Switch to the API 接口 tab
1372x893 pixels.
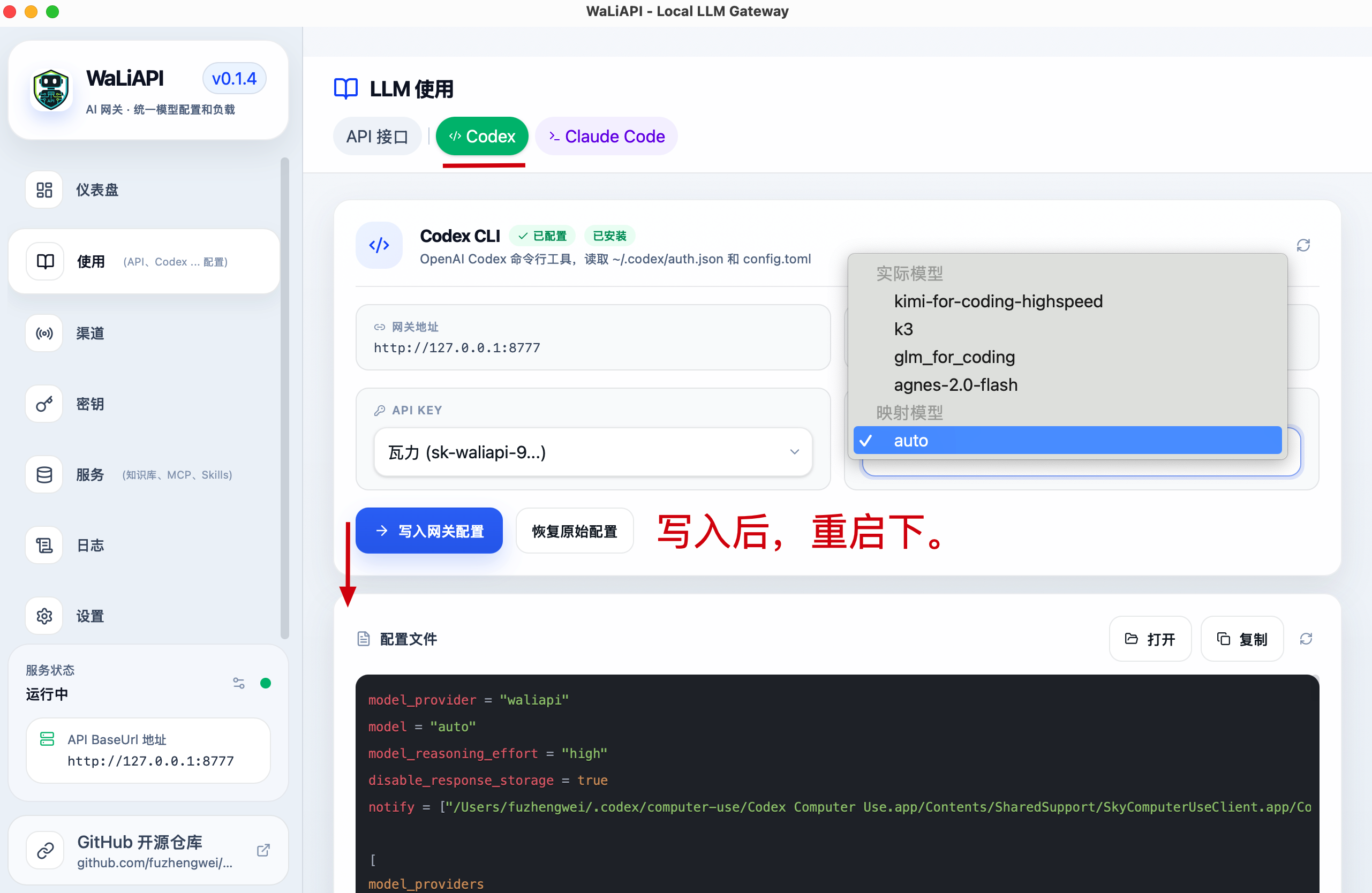click(377, 137)
